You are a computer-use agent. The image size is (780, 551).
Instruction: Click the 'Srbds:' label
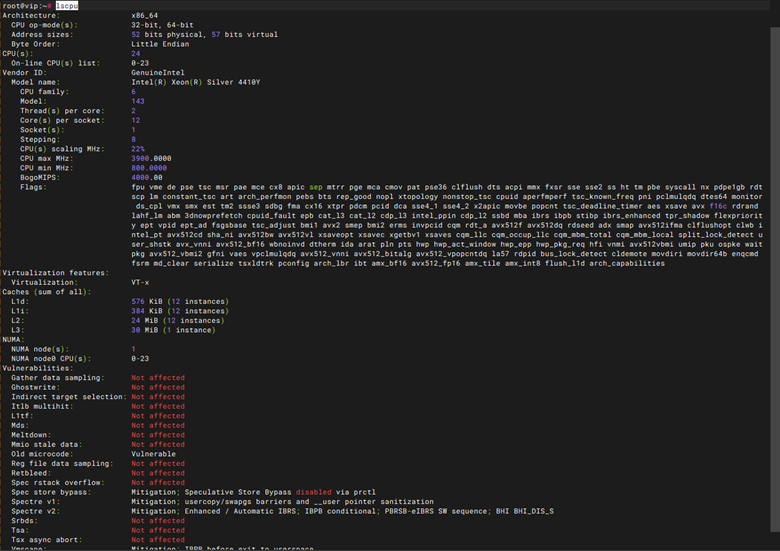click(x=24, y=521)
